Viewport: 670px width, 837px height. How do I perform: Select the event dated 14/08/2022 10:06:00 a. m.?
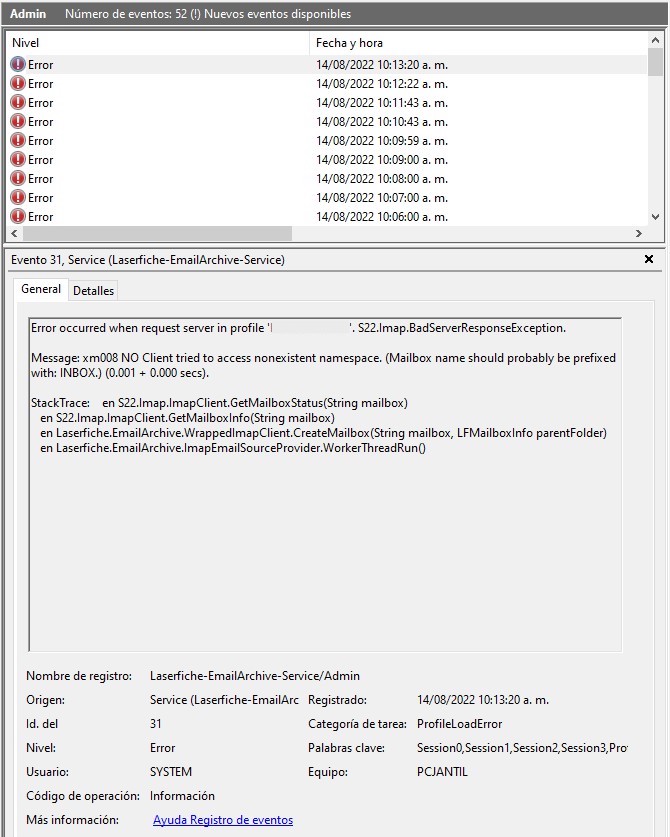[x=327, y=216]
